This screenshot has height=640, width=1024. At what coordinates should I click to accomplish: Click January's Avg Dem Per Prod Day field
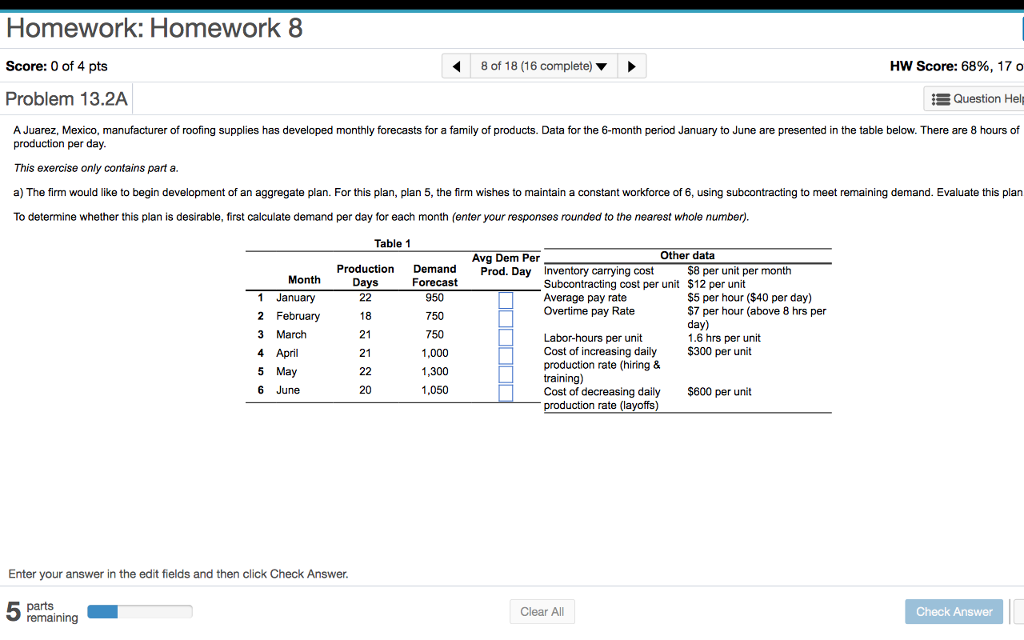(x=505, y=300)
